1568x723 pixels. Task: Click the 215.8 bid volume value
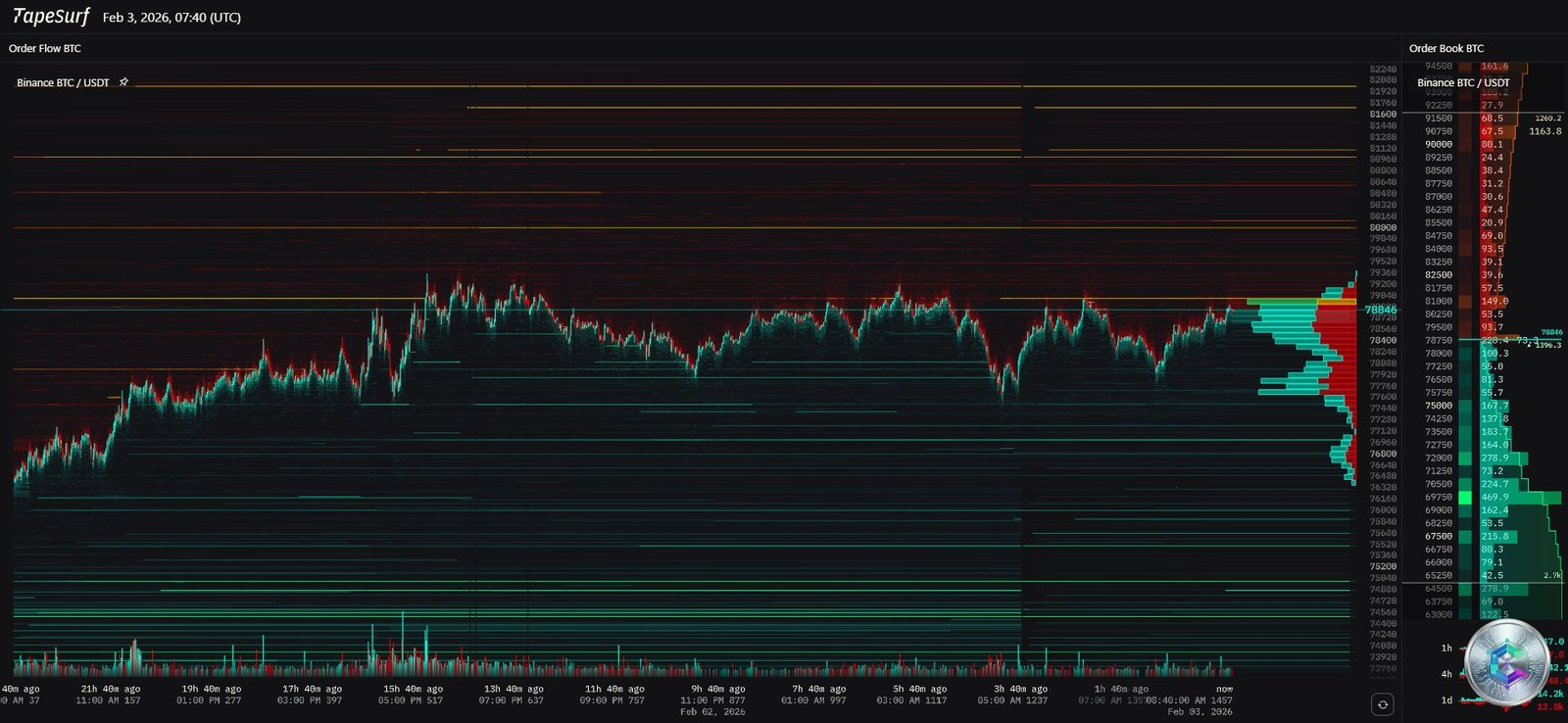point(1494,537)
